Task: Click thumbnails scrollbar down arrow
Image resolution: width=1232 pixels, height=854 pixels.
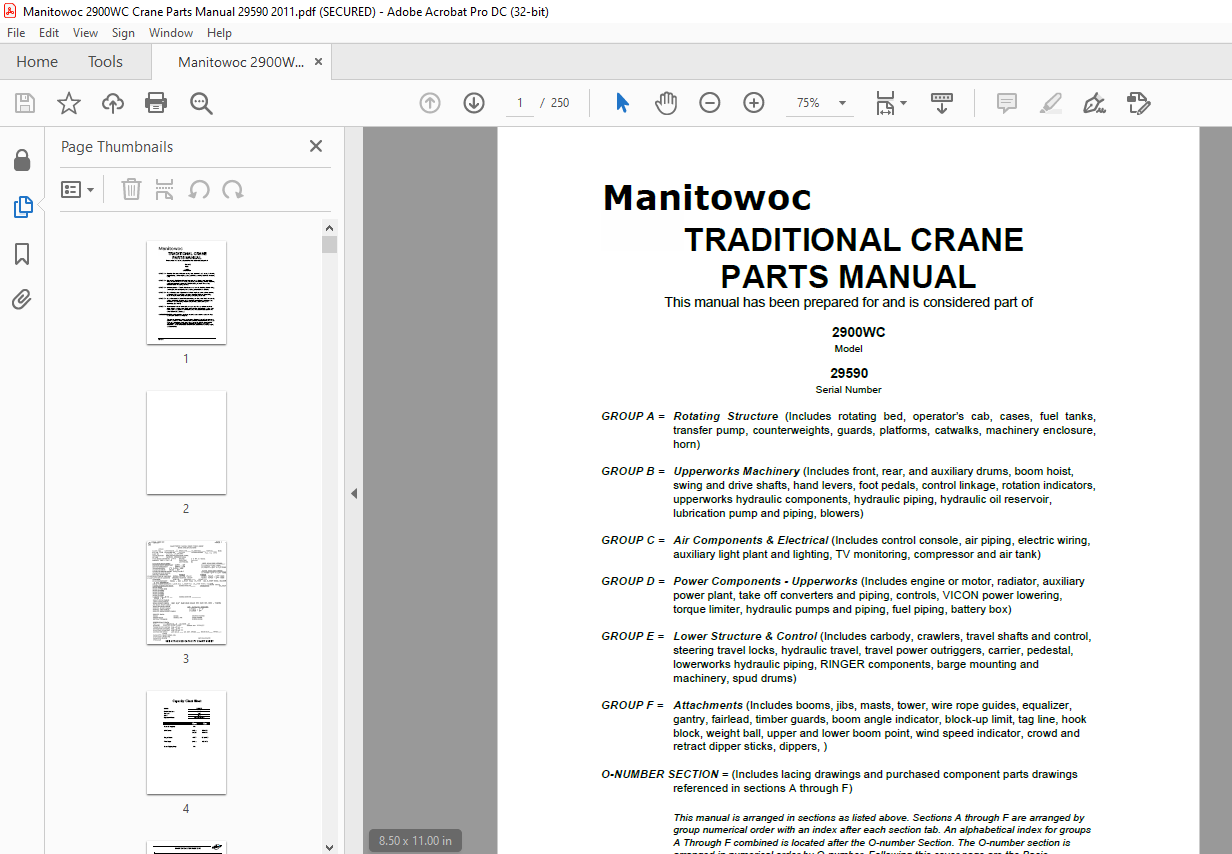Action: coord(329,847)
